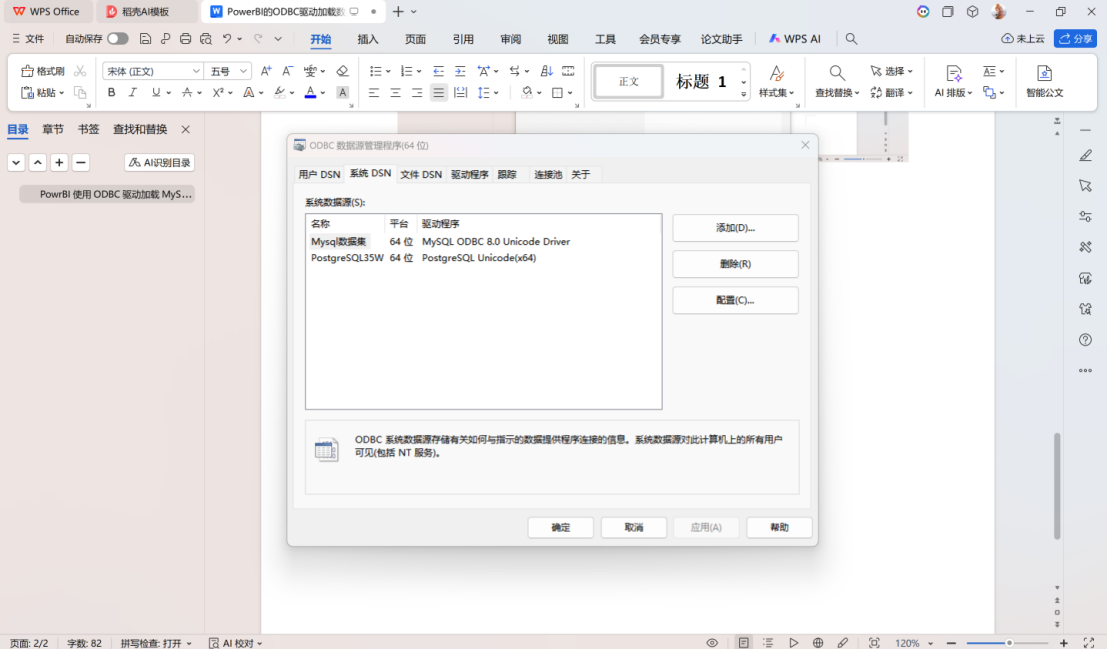Click the help question mark in right sidebar

pyautogui.click(x=1085, y=340)
